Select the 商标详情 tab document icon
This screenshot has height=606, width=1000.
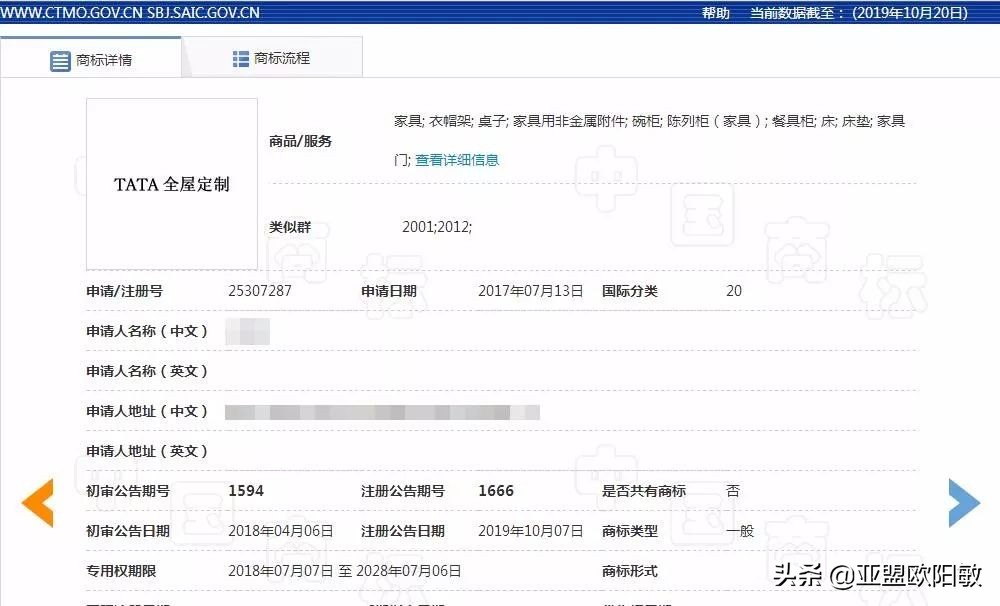[59, 57]
